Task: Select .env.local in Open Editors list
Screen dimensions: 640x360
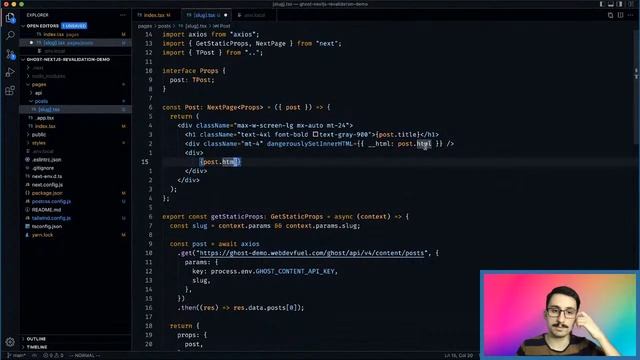Action: point(76,51)
